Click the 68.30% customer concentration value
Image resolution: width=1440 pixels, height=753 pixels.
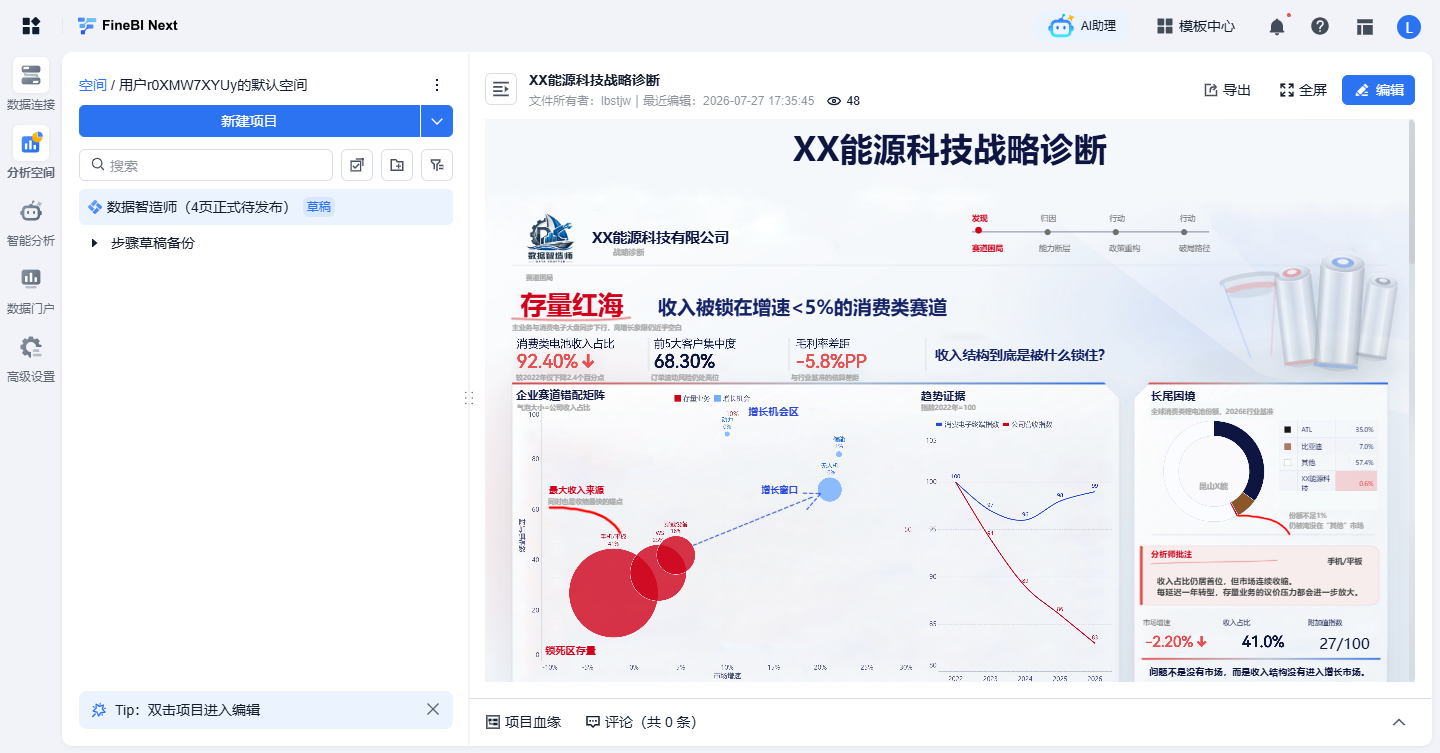point(684,361)
